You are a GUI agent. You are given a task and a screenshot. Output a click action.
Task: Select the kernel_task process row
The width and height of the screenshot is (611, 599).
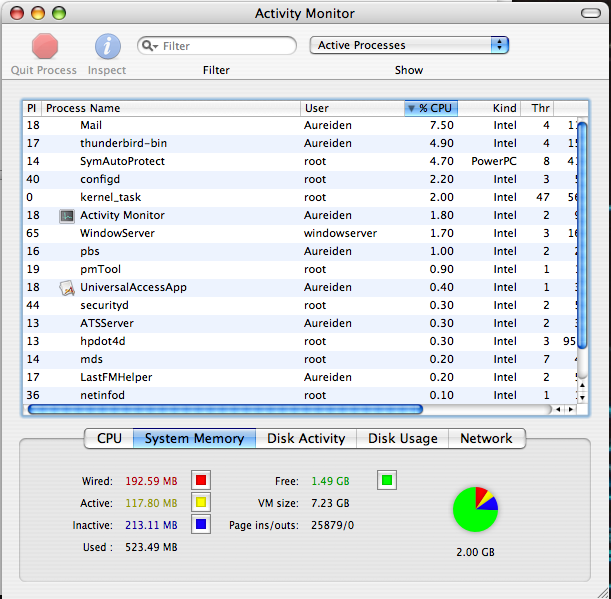(300, 197)
